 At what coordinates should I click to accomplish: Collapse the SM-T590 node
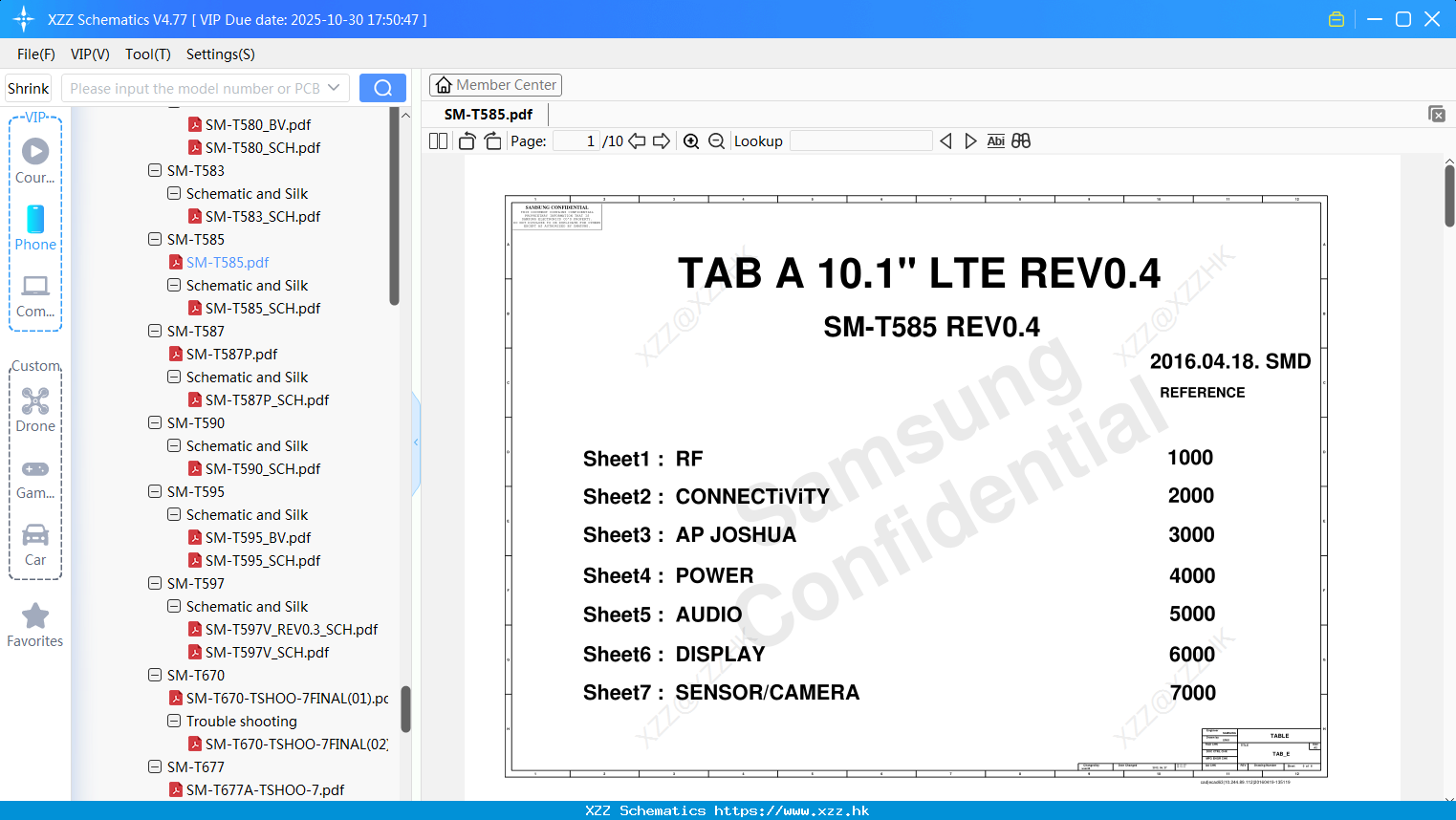pos(155,422)
